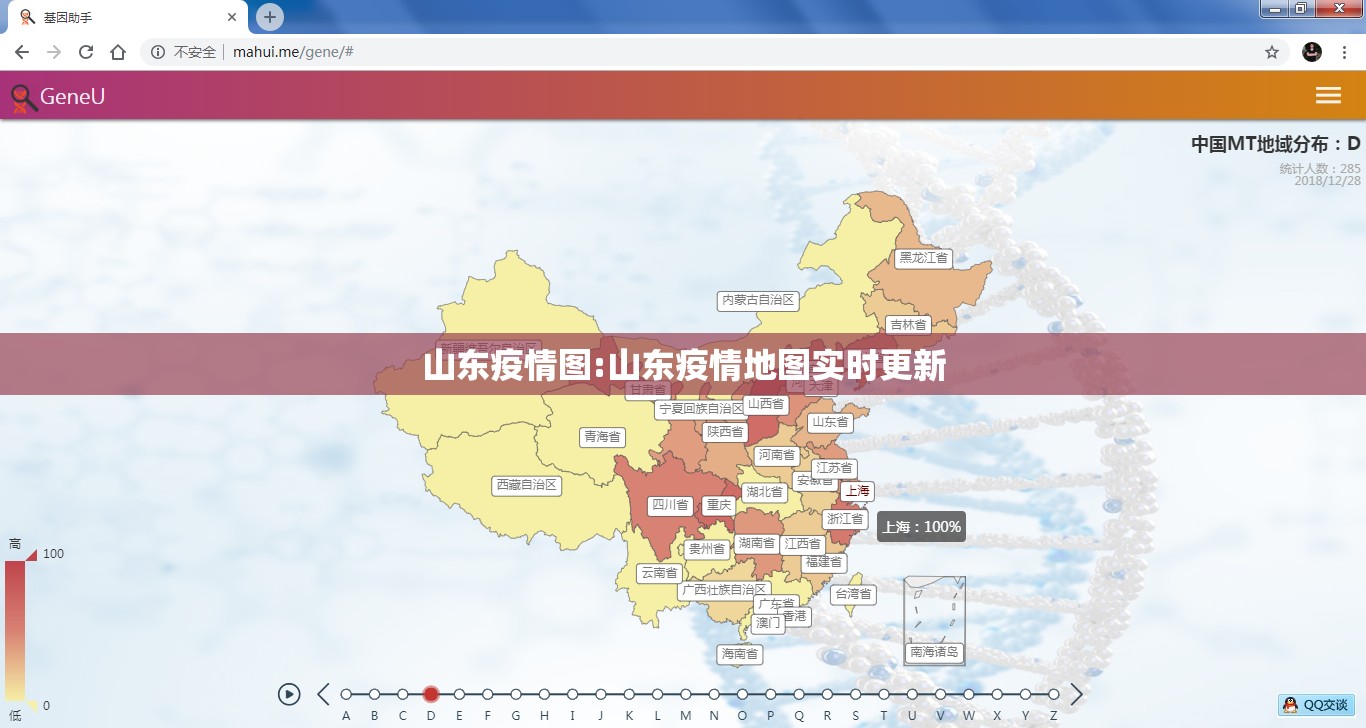Screen dimensions: 1366x728
Task: Click the browser forward arrow
Action: click(x=54, y=52)
